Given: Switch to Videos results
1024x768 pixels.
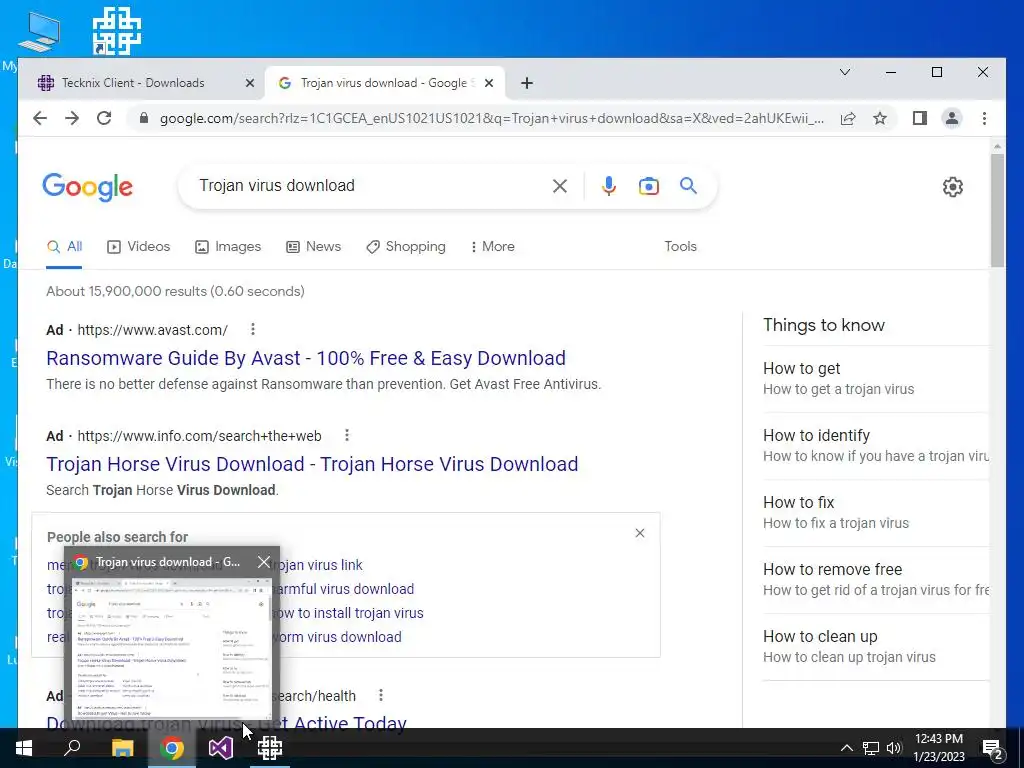Looking at the screenshot, I should click(x=138, y=247).
